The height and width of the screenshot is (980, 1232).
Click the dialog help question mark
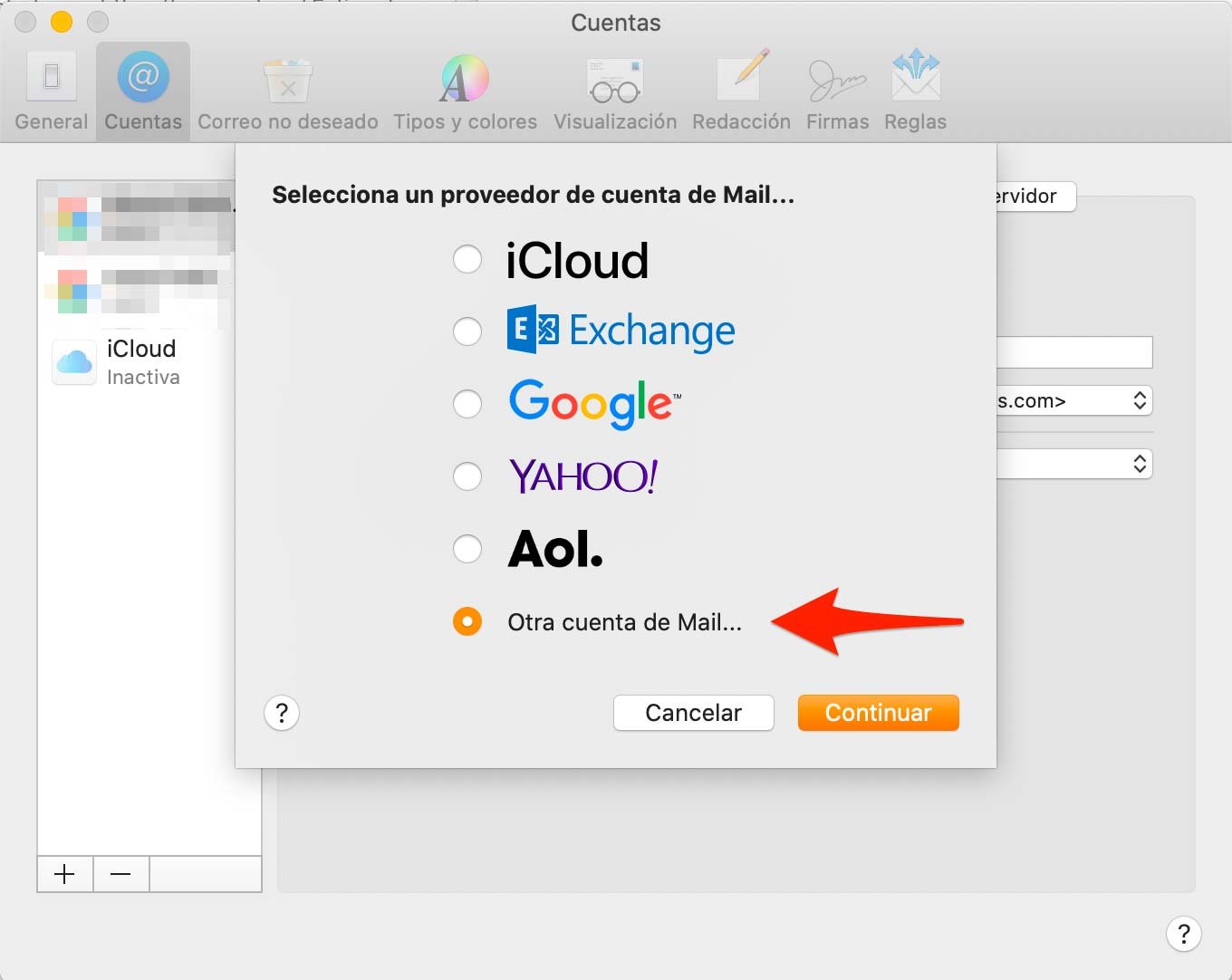click(x=281, y=713)
